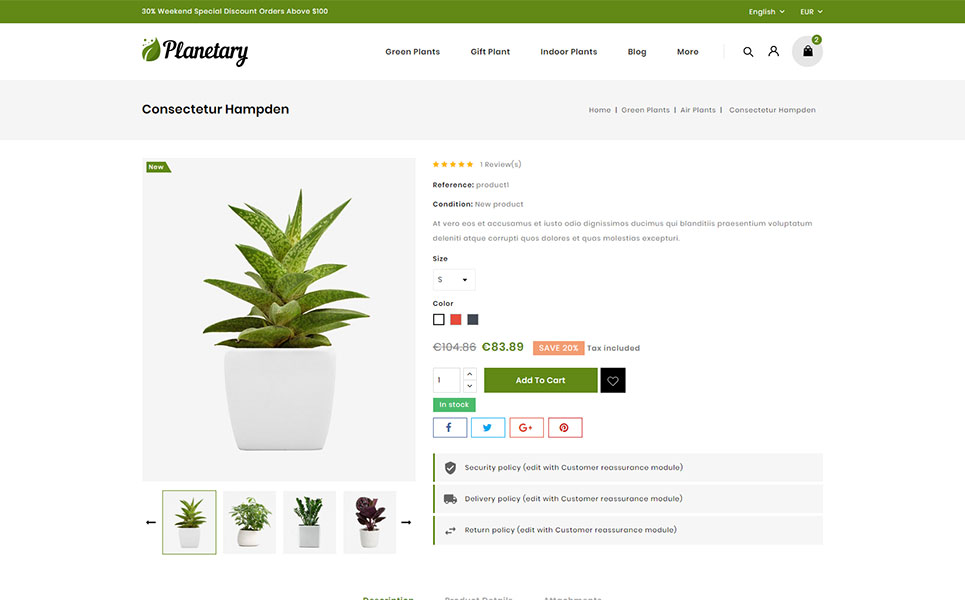Screen dimensions: 965x600
Task: Show next thumbnails with right arrow
Action: click(406, 522)
